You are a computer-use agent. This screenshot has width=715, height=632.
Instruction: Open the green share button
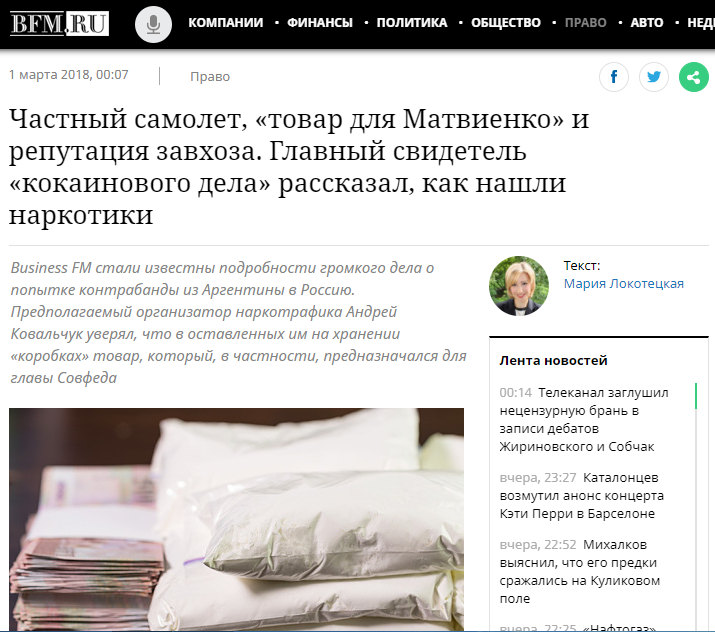[694, 77]
